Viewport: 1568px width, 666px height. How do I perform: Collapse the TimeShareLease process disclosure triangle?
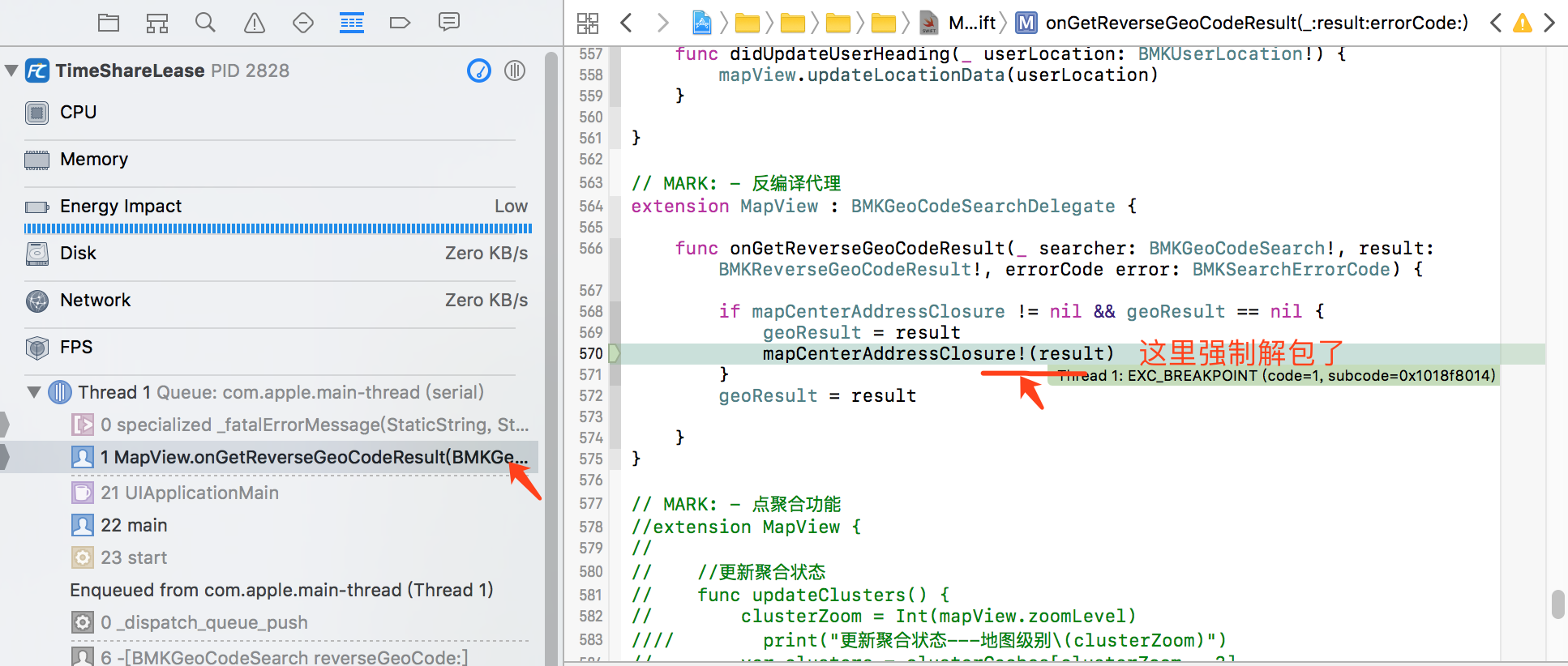(x=11, y=70)
